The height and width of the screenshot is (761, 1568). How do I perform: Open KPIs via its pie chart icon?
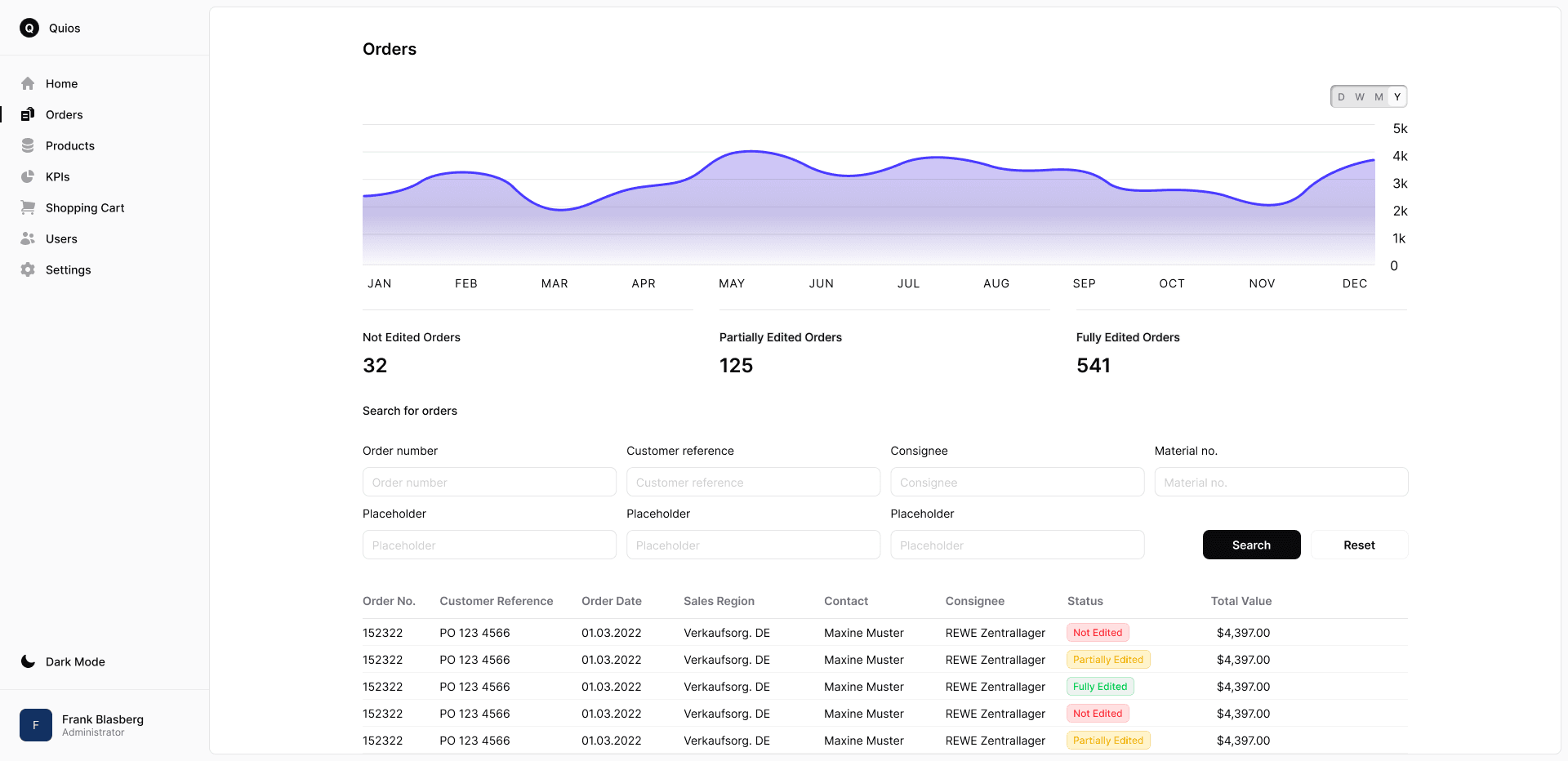29,176
